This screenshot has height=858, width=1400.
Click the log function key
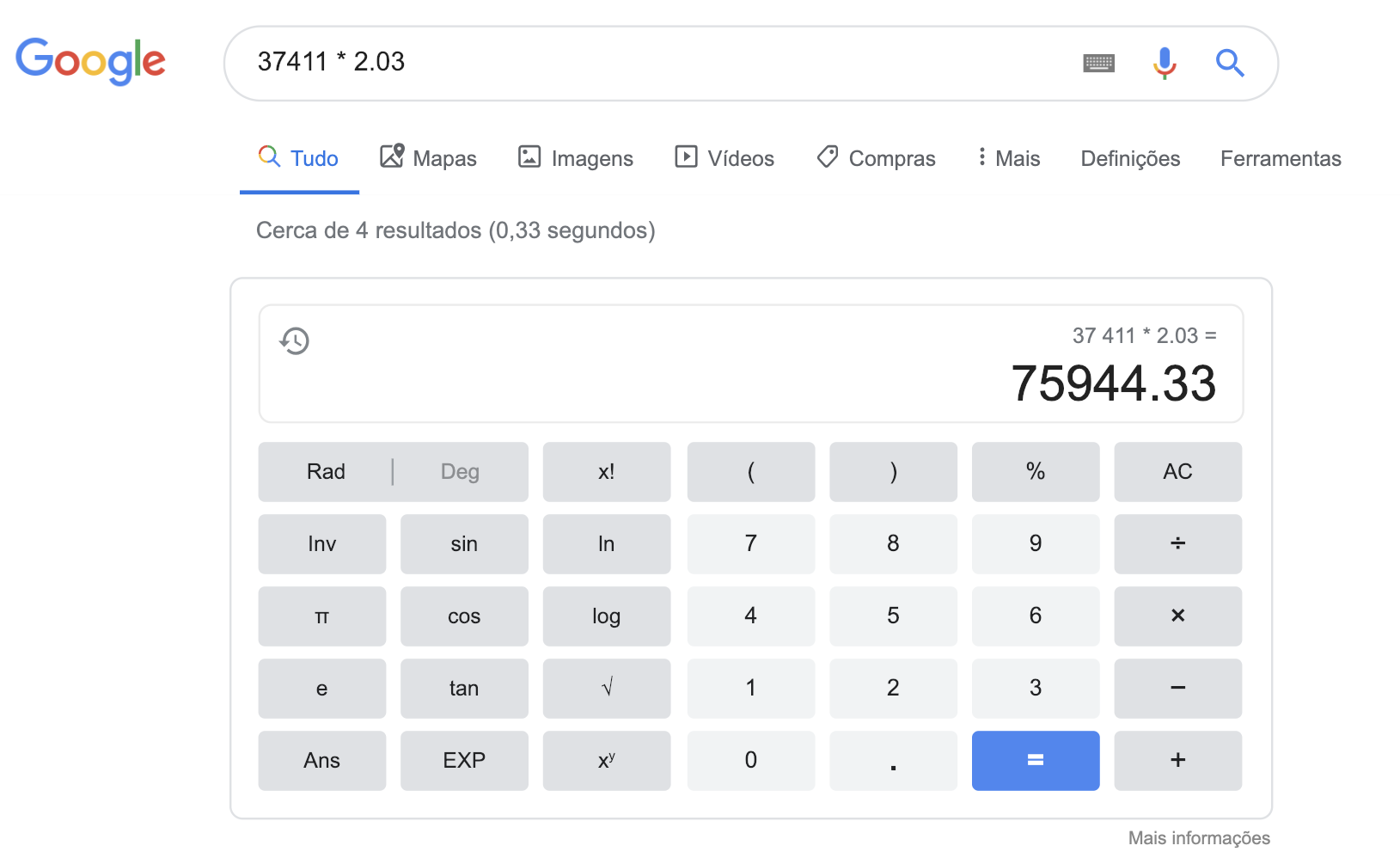(607, 616)
